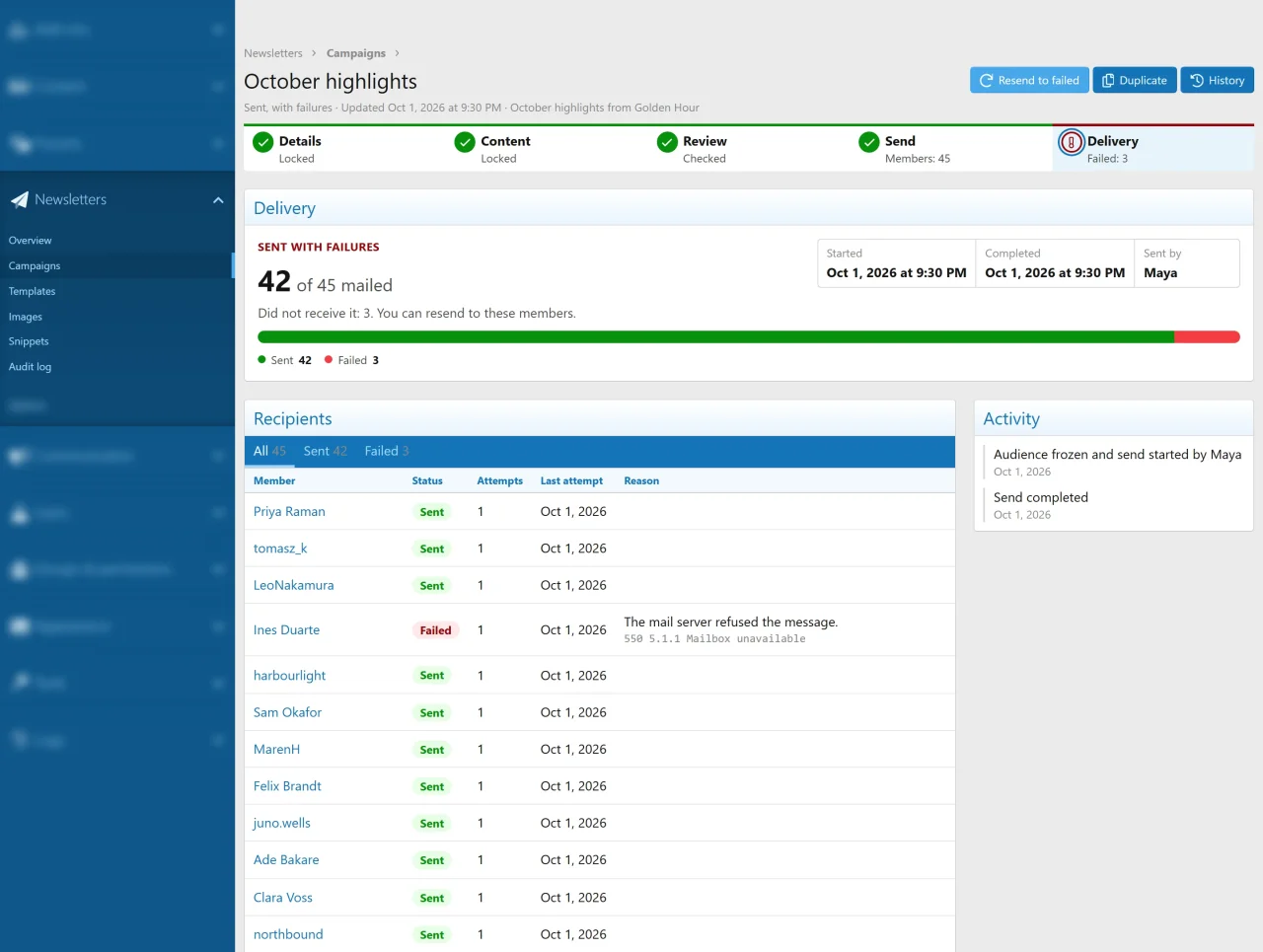Open member Clara Voss
The width and height of the screenshot is (1263, 952).
tap(282, 898)
